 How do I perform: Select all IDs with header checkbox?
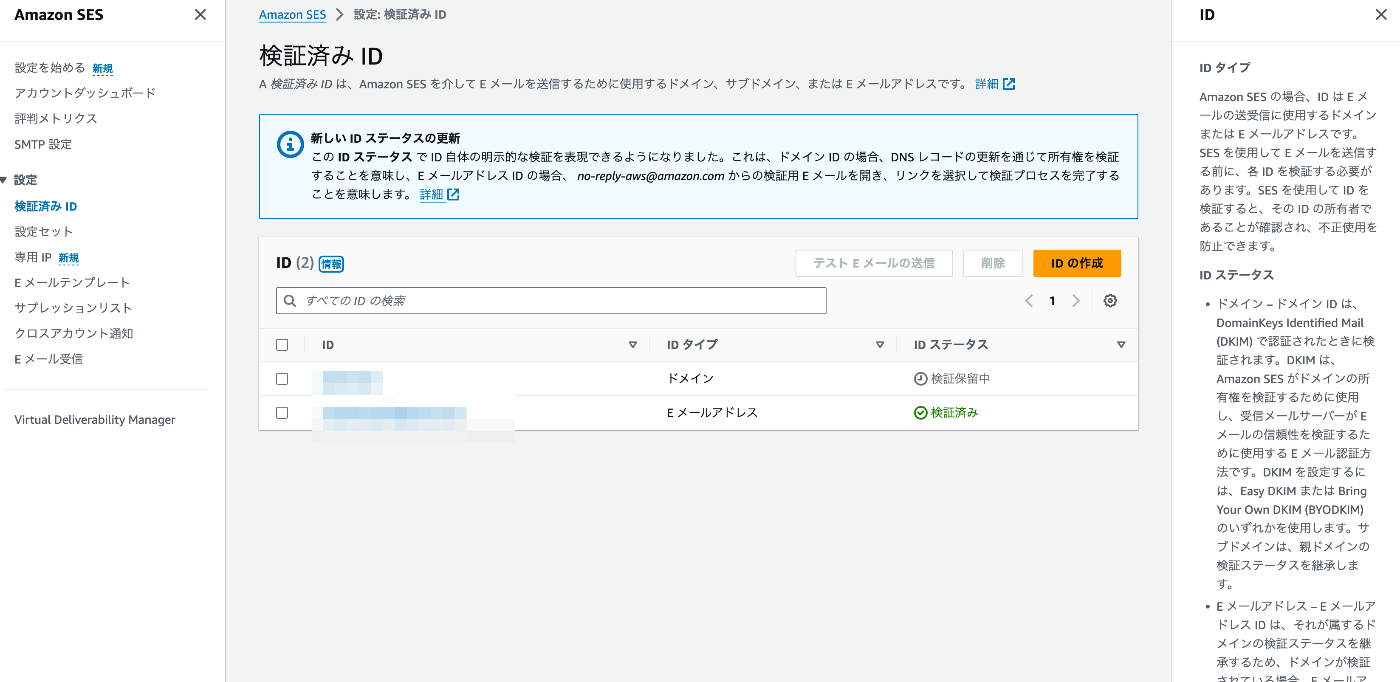tap(282, 345)
